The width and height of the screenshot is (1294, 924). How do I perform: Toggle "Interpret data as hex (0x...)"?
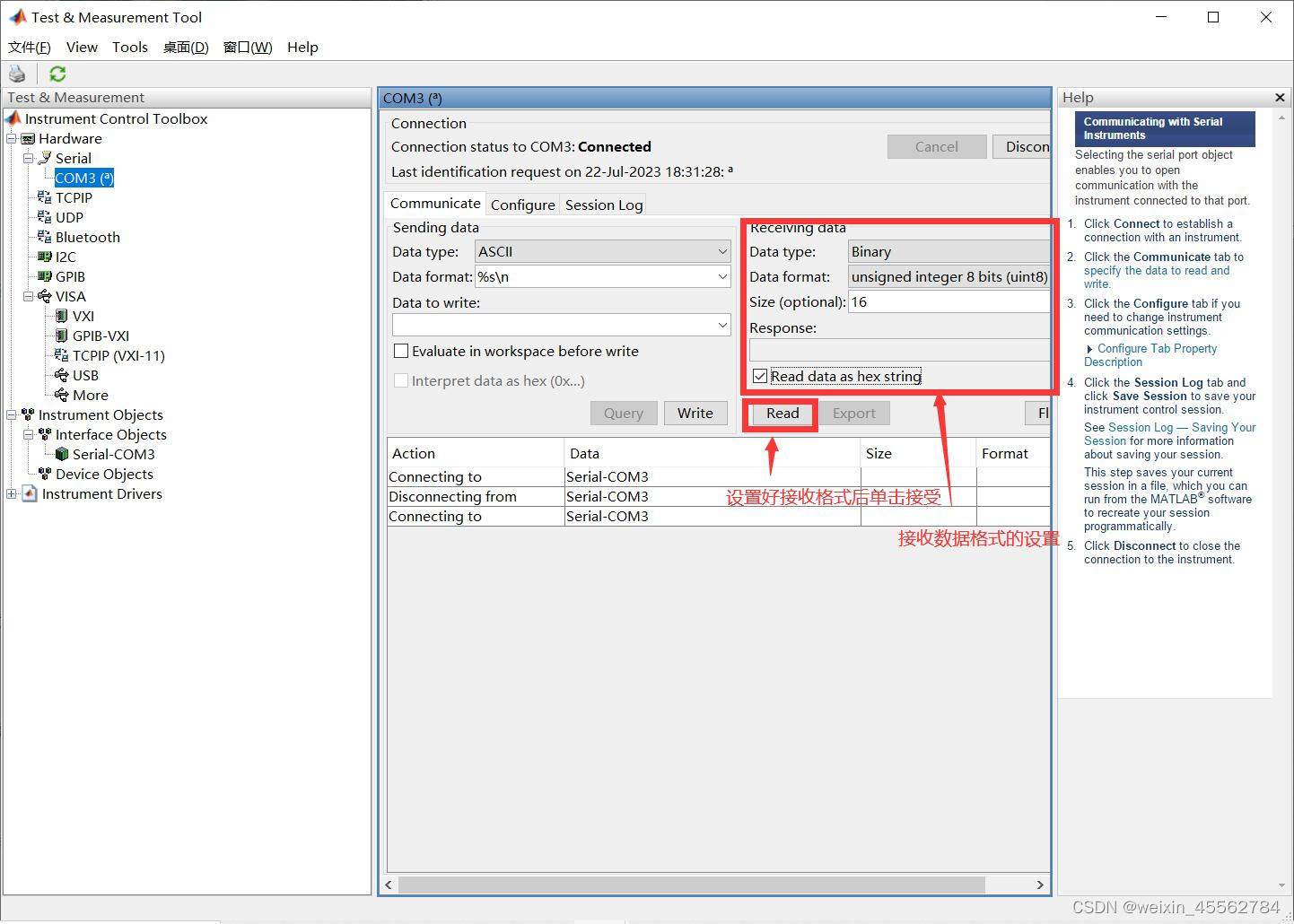pyautogui.click(x=401, y=380)
